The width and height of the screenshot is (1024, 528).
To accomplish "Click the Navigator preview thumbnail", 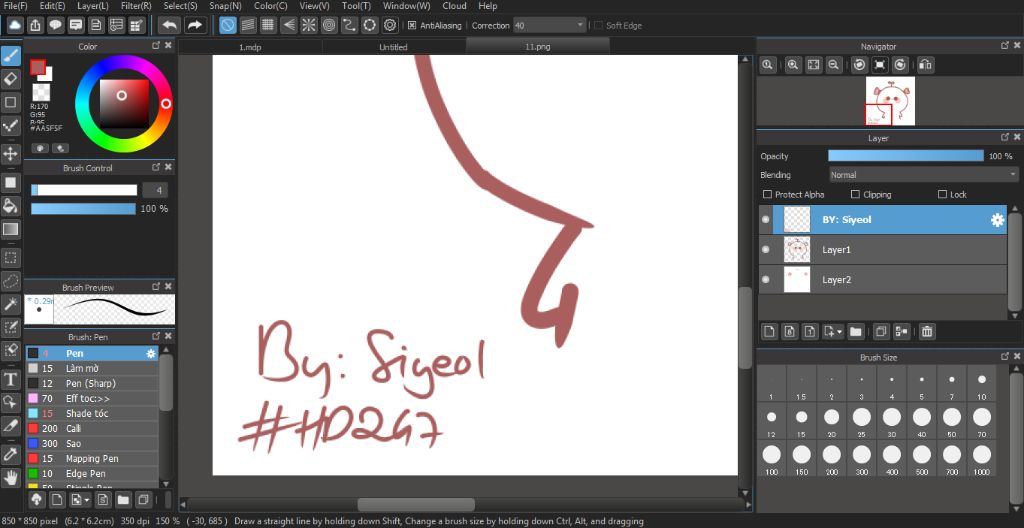I will click(x=890, y=101).
